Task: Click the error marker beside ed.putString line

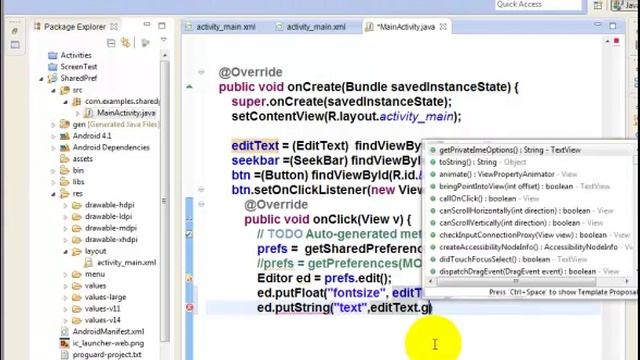Action: pyautogui.click(x=189, y=308)
